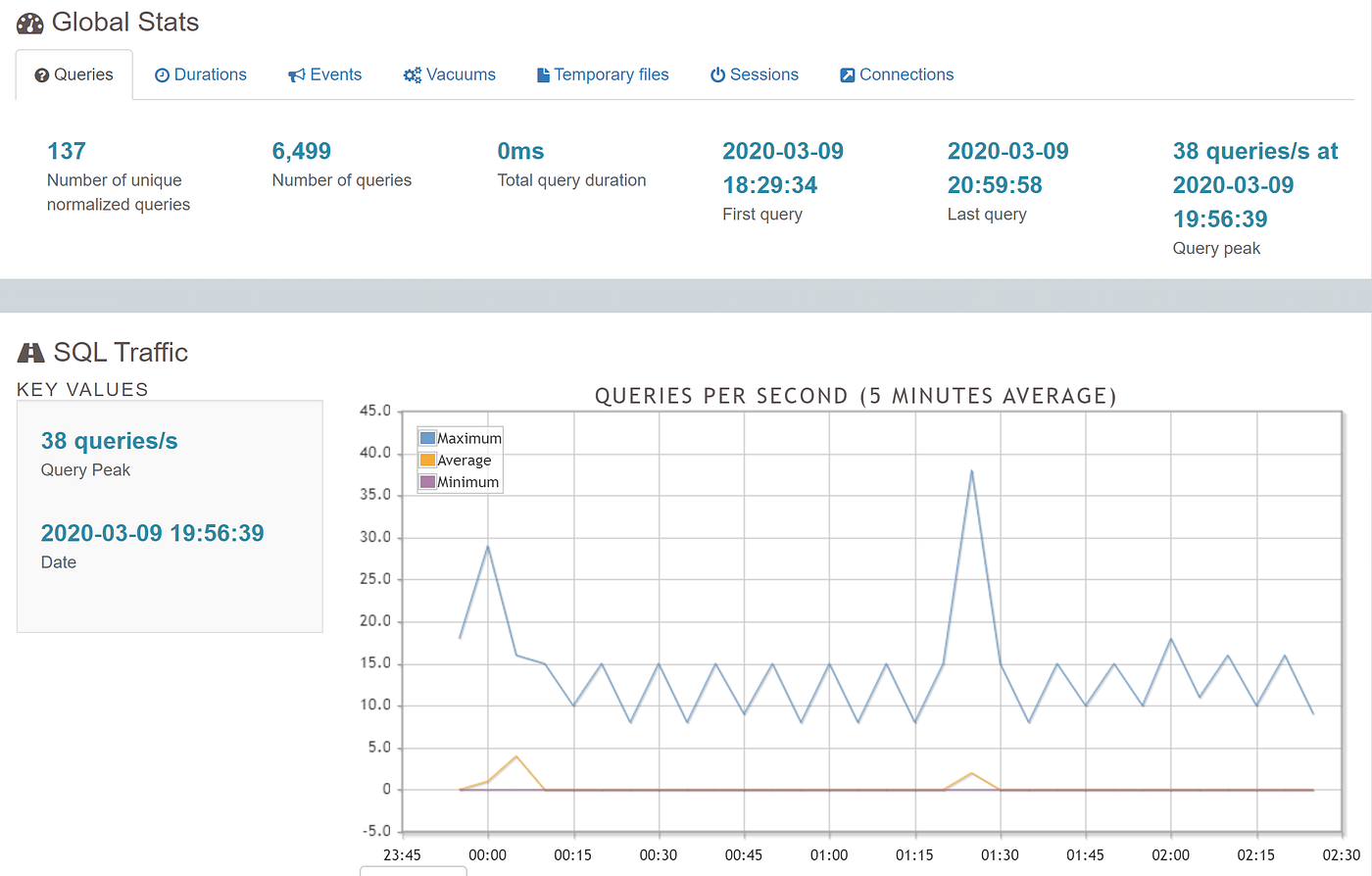Click the Maximum legend label

point(469,438)
